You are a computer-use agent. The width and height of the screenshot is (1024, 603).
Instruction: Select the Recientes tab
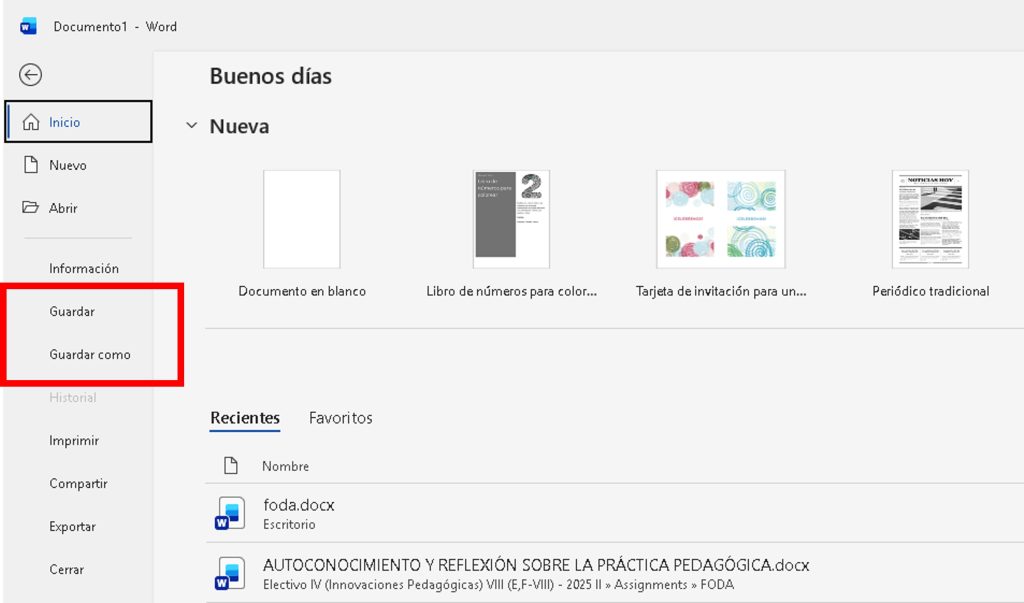pyautogui.click(x=245, y=418)
